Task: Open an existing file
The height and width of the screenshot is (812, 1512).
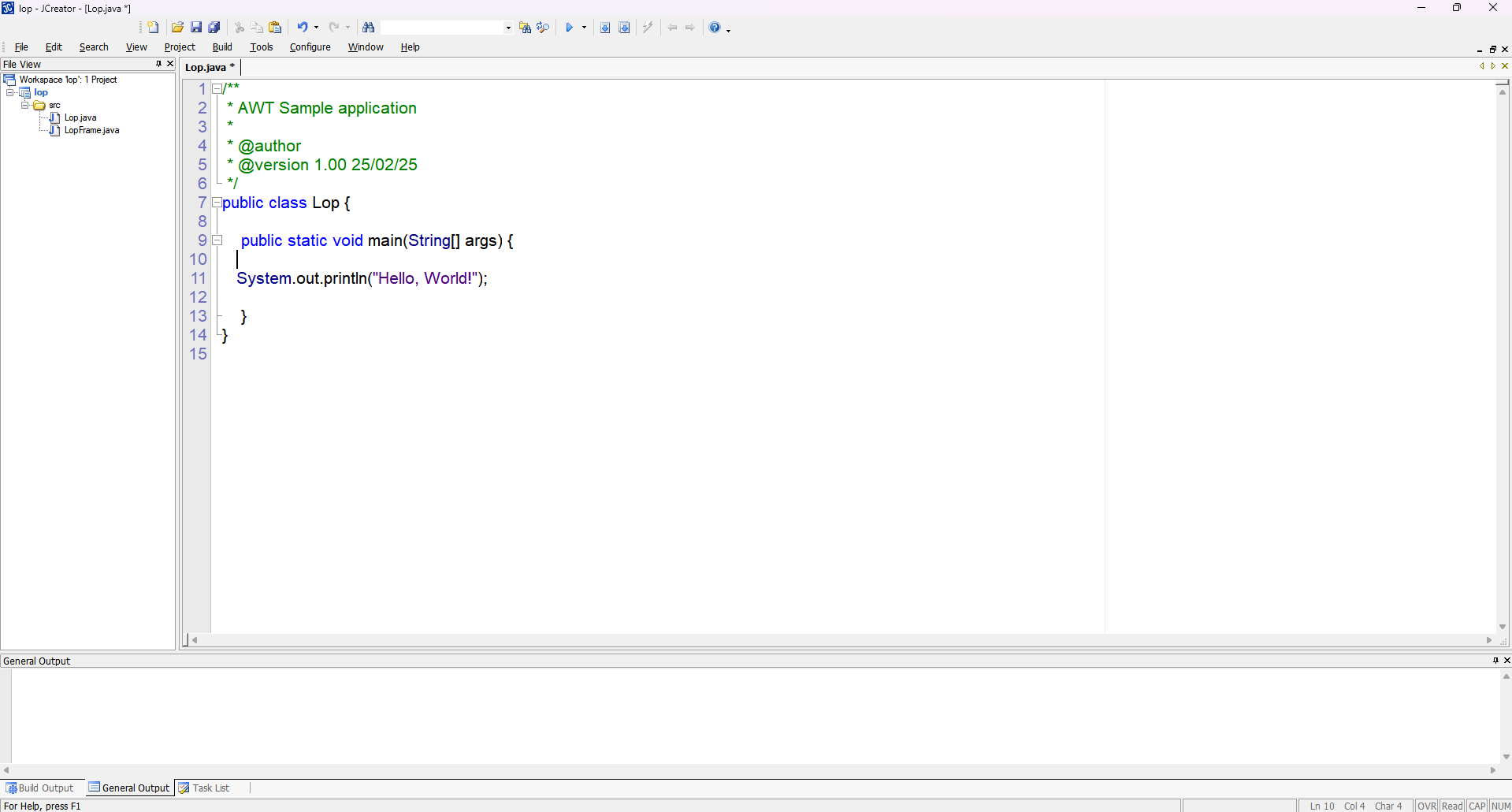Action: [x=176, y=26]
